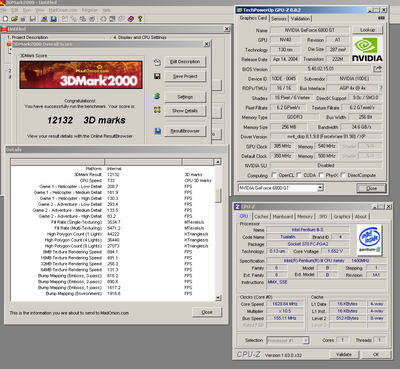Click the yellow question mark help toolbar icon

point(140,19)
